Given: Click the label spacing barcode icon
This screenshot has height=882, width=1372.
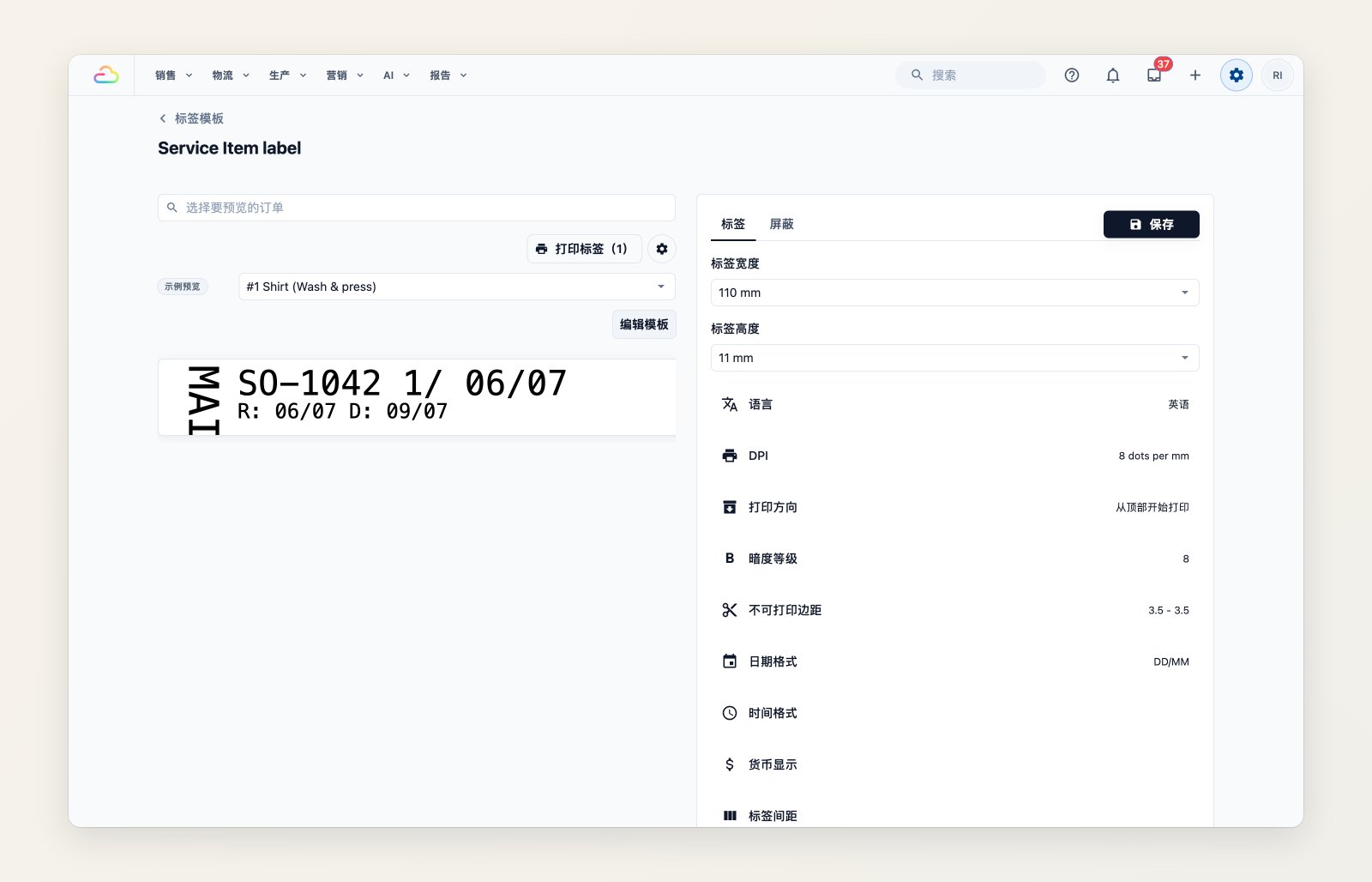Looking at the screenshot, I should pyautogui.click(x=730, y=816).
